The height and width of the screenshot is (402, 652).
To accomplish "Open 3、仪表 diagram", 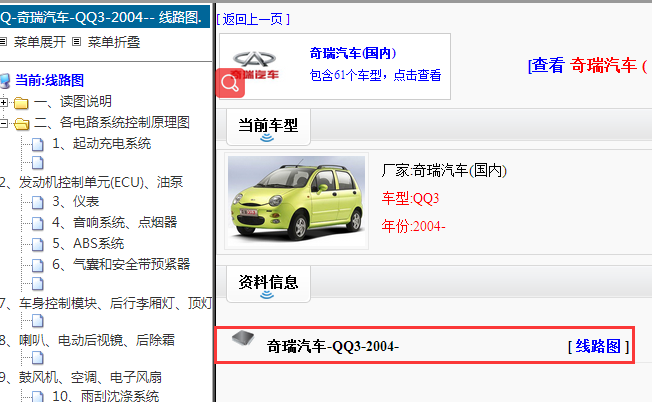I will point(76,201).
